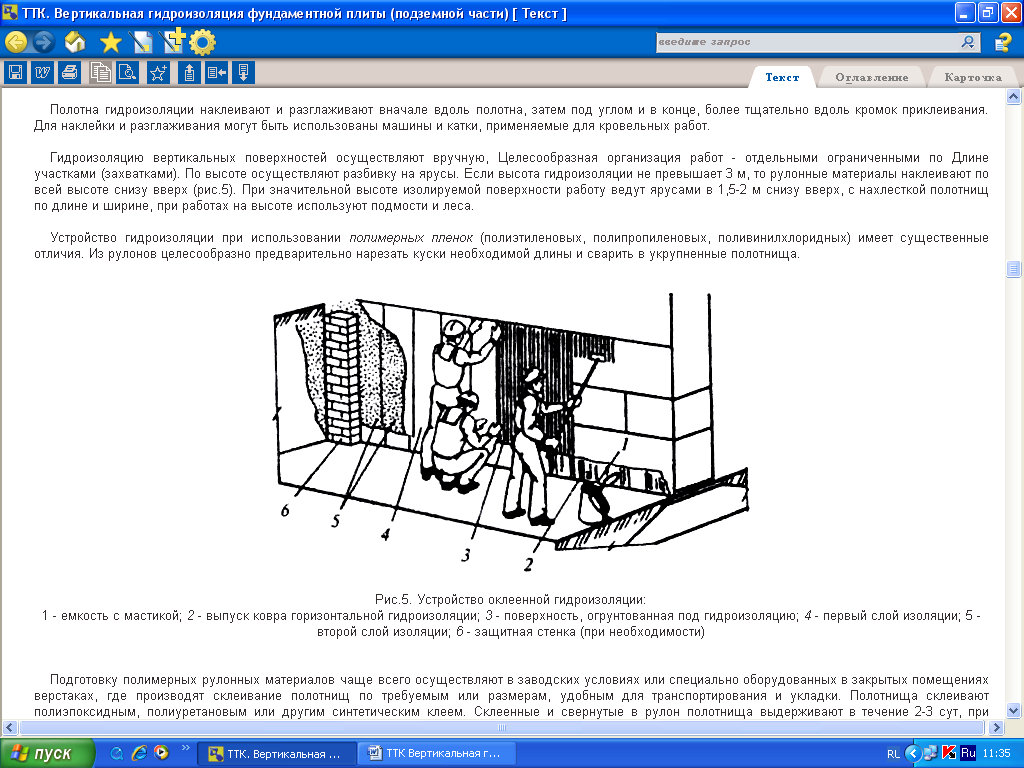Switch to the Карточка tab
Viewport: 1024px width, 768px height.
coord(972,77)
